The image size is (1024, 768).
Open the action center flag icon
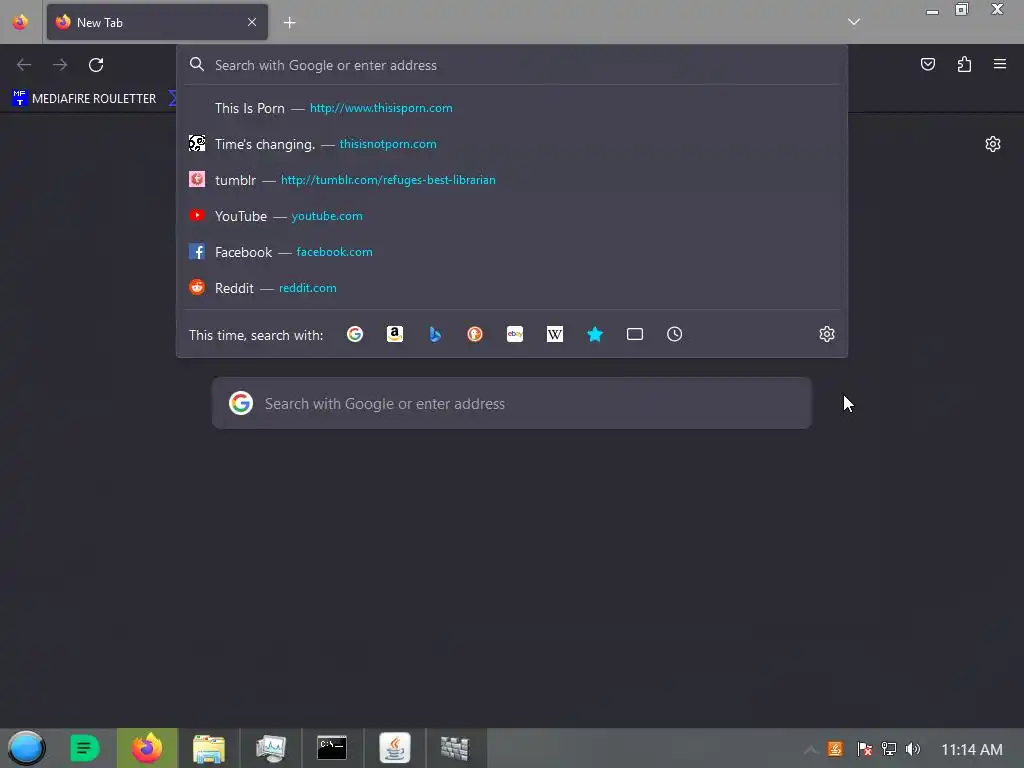click(x=864, y=749)
